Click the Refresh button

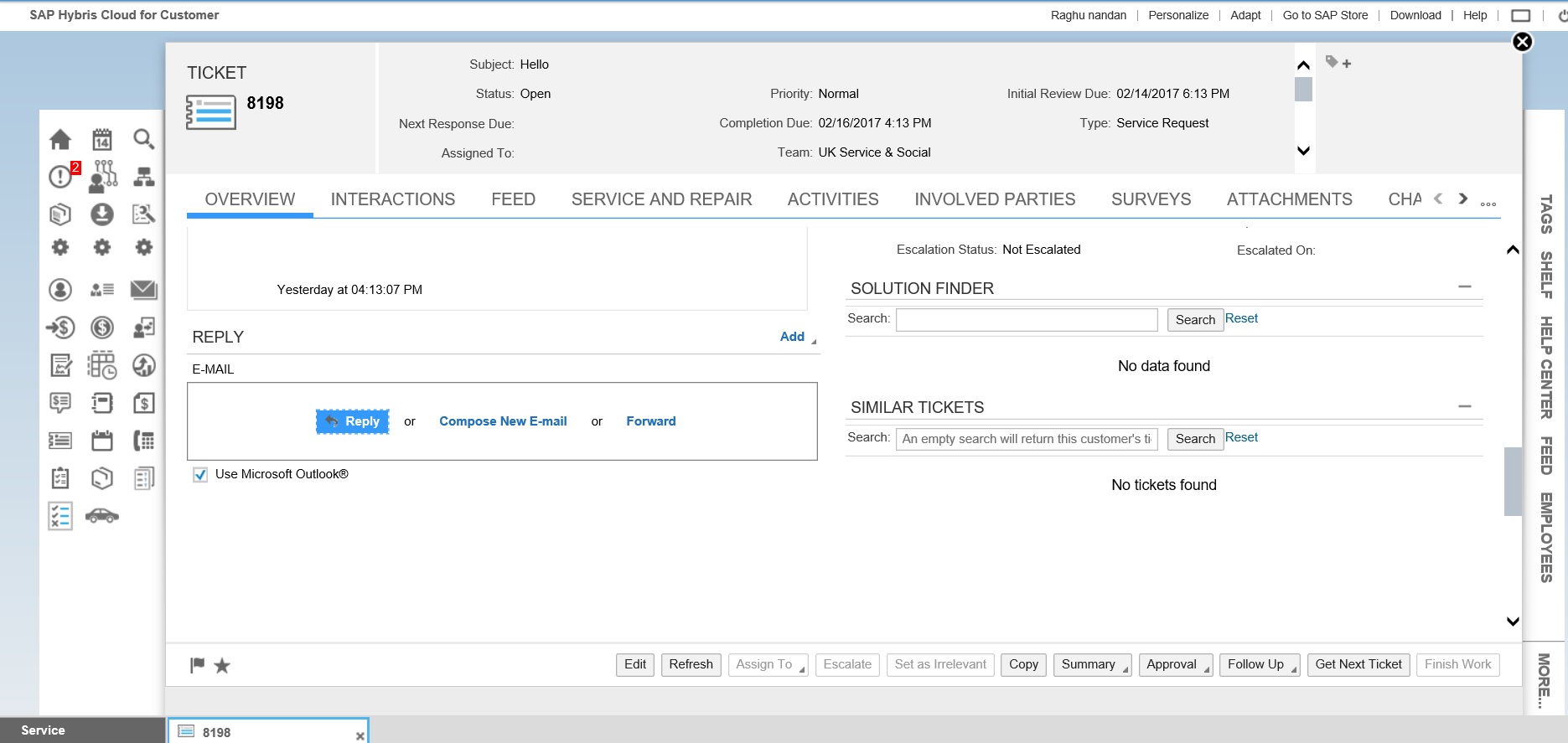[691, 664]
